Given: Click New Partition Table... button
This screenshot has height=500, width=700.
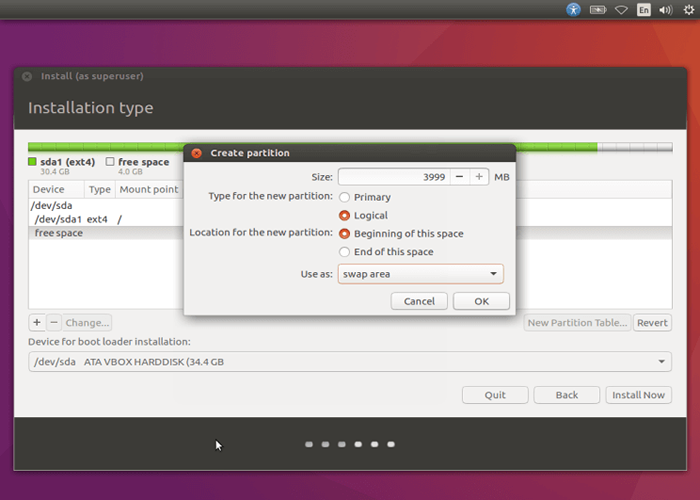Looking at the screenshot, I should point(577,322).
